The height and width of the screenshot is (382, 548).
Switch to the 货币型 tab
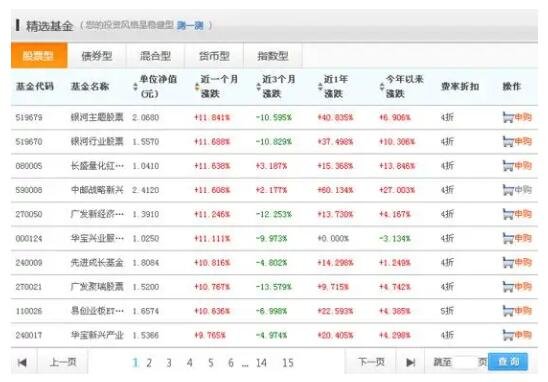pos(214,56)
